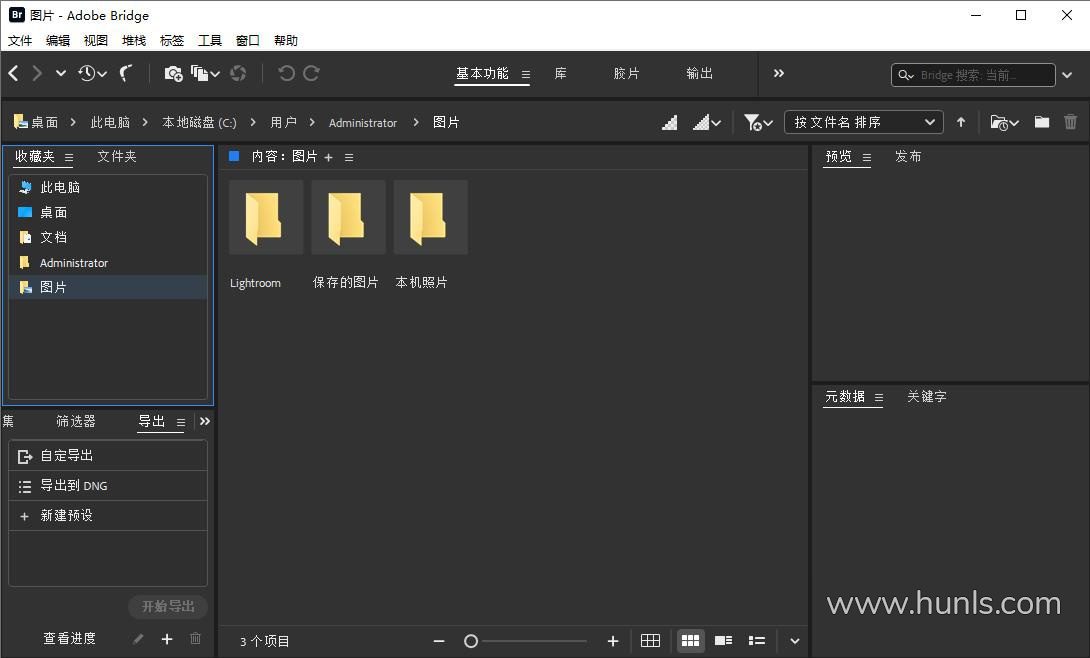Click 自定导出 preset

tap(108, 456)
